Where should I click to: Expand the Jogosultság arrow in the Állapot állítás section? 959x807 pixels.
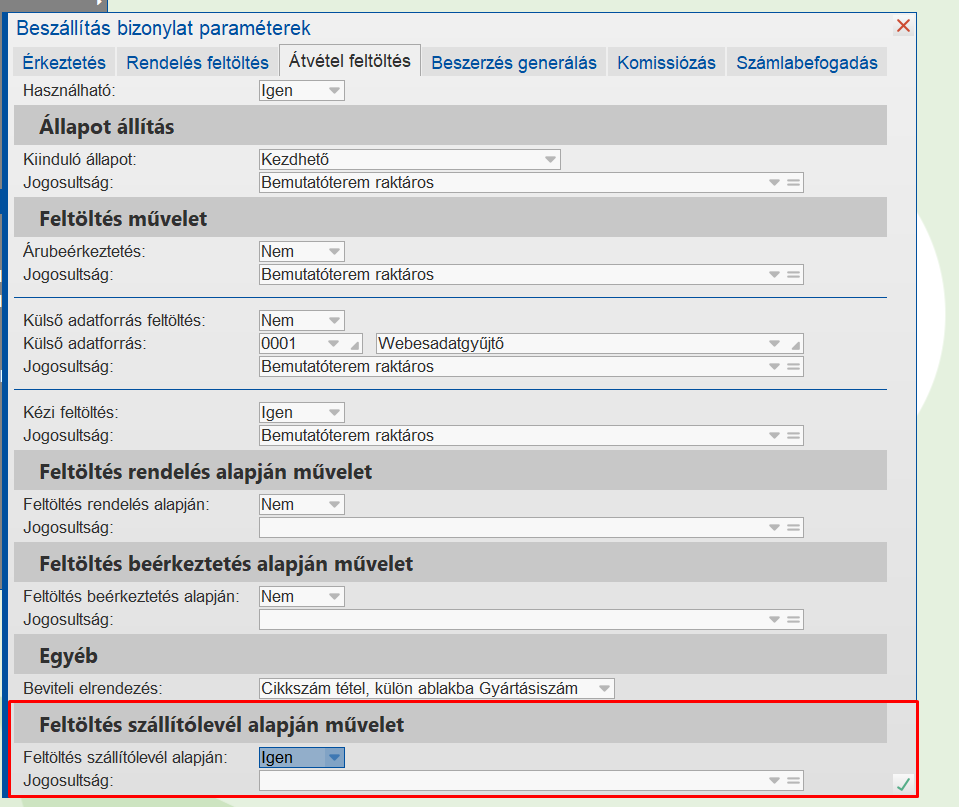coord(774,182)
